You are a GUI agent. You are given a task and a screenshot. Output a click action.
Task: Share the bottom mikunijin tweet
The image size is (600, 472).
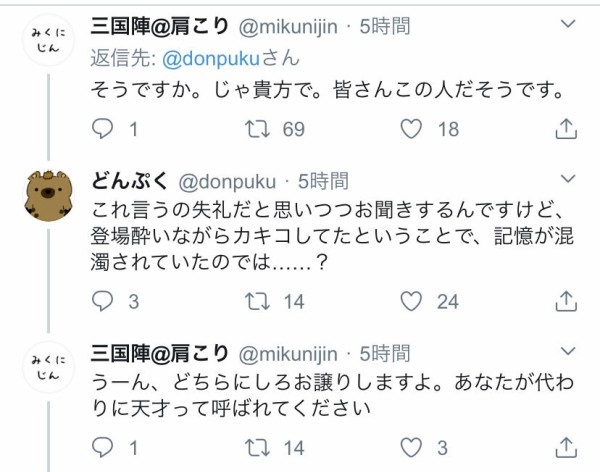[x=565, y=447]
